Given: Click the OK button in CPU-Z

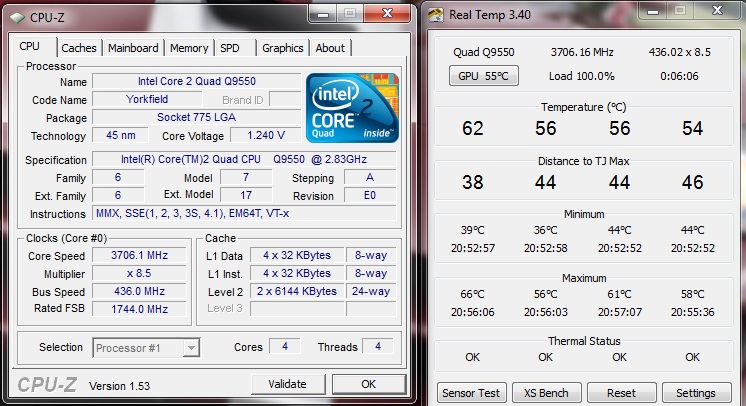Looking at the screenshot, I should tap(369, 384).
